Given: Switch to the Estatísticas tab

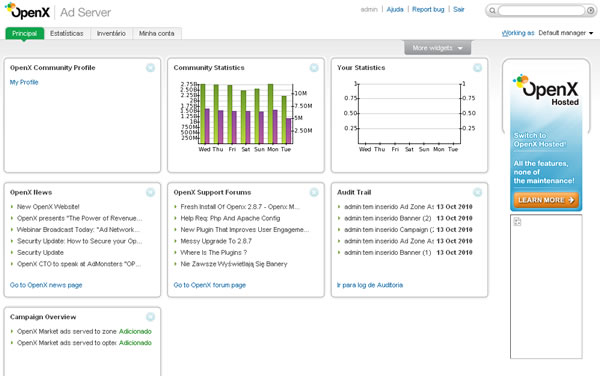Looking at the screenshot, I should pos(67,33).
